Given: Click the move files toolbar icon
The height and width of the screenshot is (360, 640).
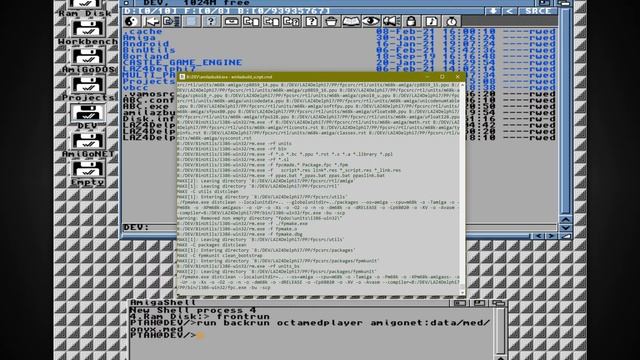Looking at the screenshot, I should click(271, 21).
